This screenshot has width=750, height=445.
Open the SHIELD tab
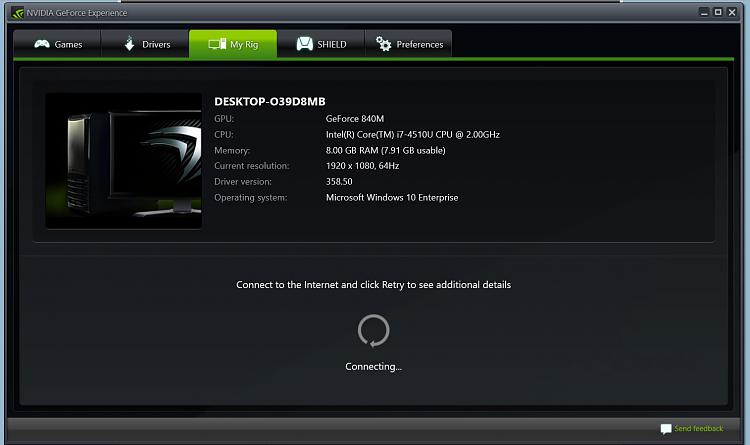click(x=321, y=44)
